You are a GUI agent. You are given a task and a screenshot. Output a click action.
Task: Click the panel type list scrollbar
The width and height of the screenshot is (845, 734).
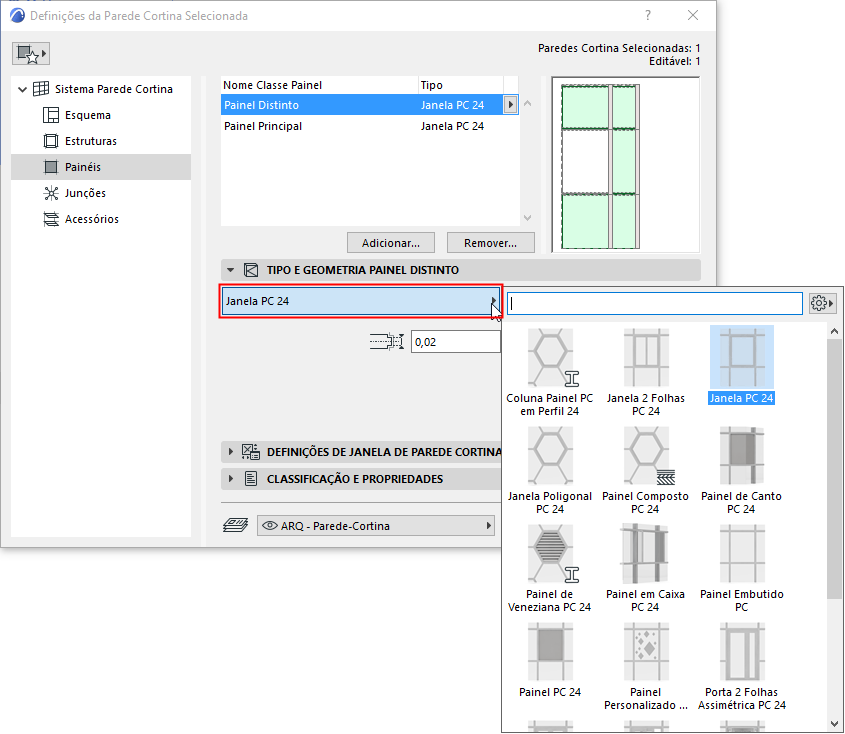tap(834, 469)
